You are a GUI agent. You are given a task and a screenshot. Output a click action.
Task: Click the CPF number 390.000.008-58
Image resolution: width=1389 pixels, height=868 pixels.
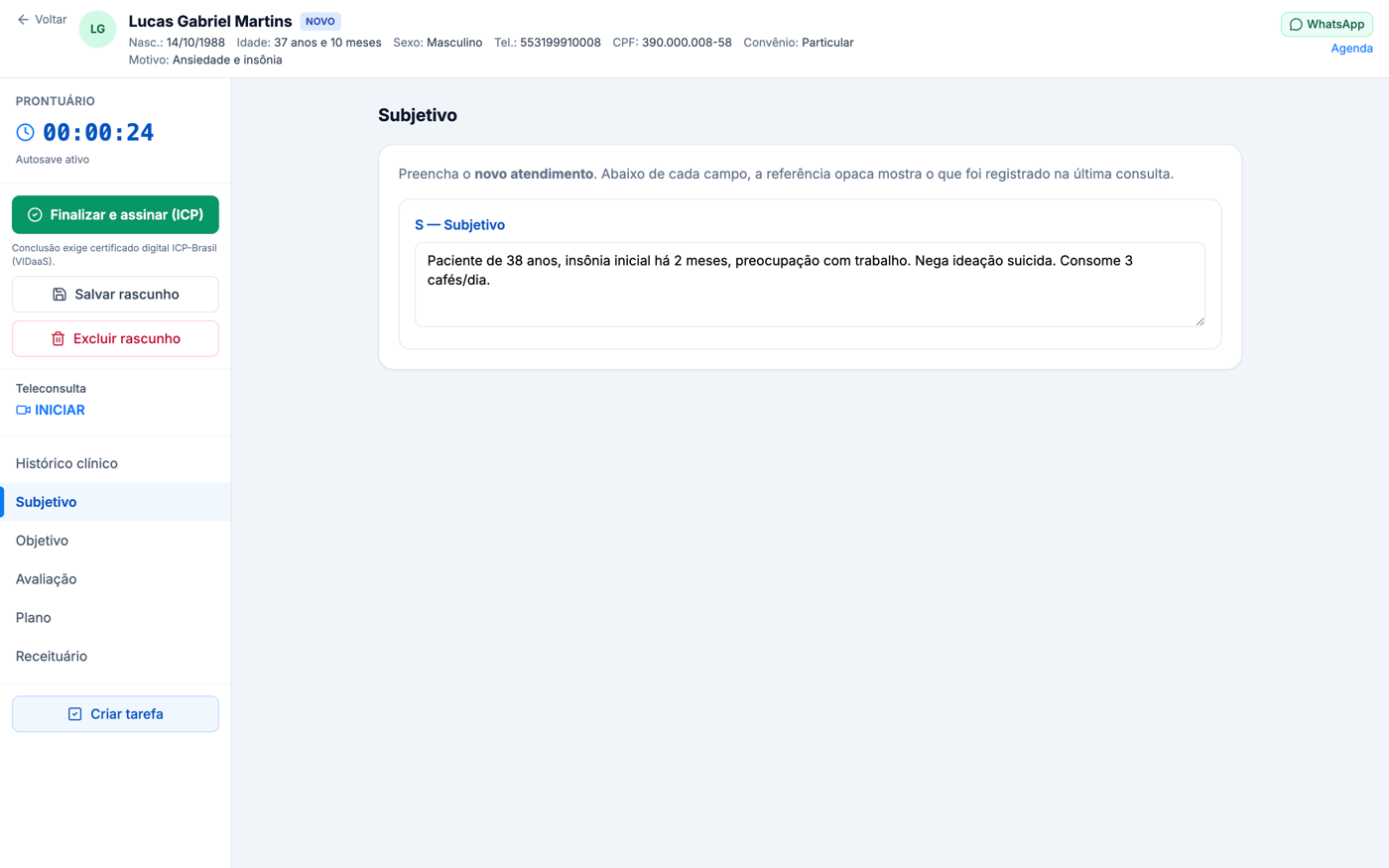tap(687, 43)
